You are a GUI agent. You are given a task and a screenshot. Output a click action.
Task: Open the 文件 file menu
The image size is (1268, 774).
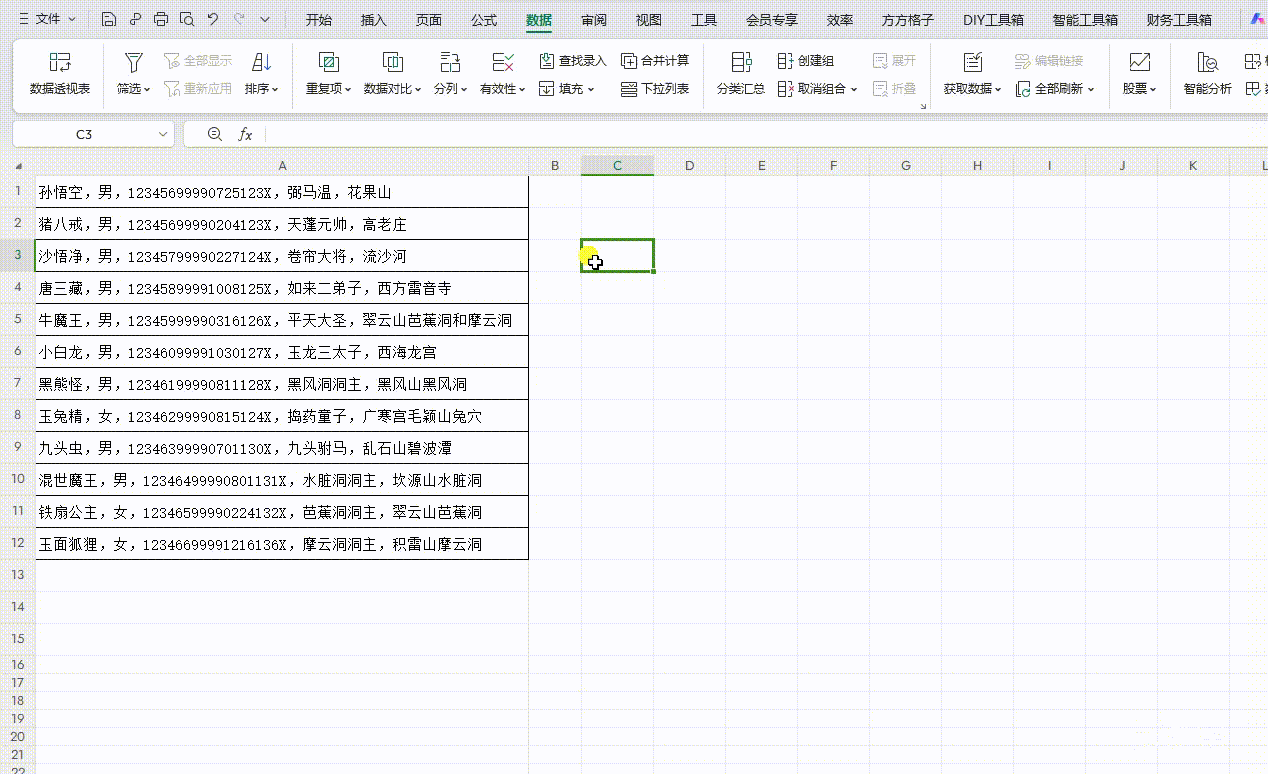(x=48, y=19)
